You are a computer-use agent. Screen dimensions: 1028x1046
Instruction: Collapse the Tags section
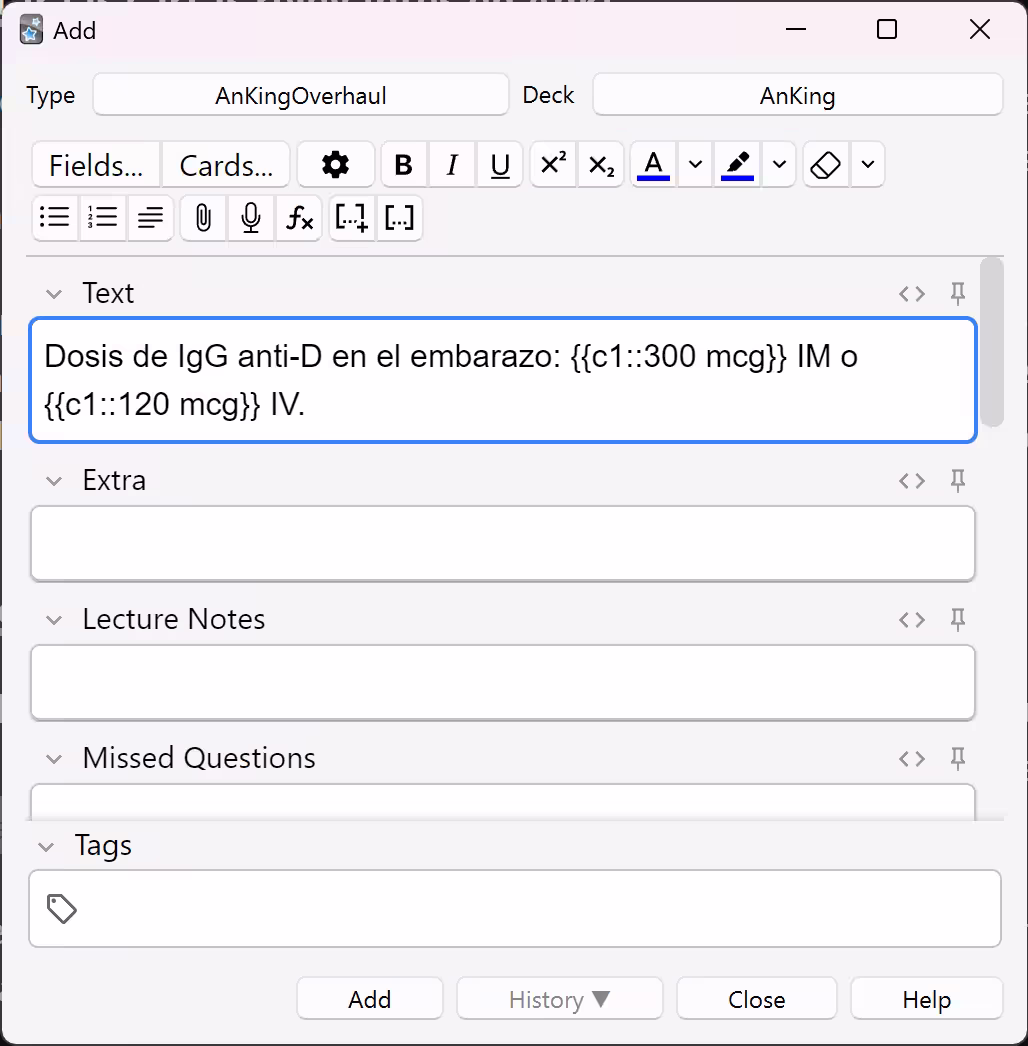(x=46, y=847)
